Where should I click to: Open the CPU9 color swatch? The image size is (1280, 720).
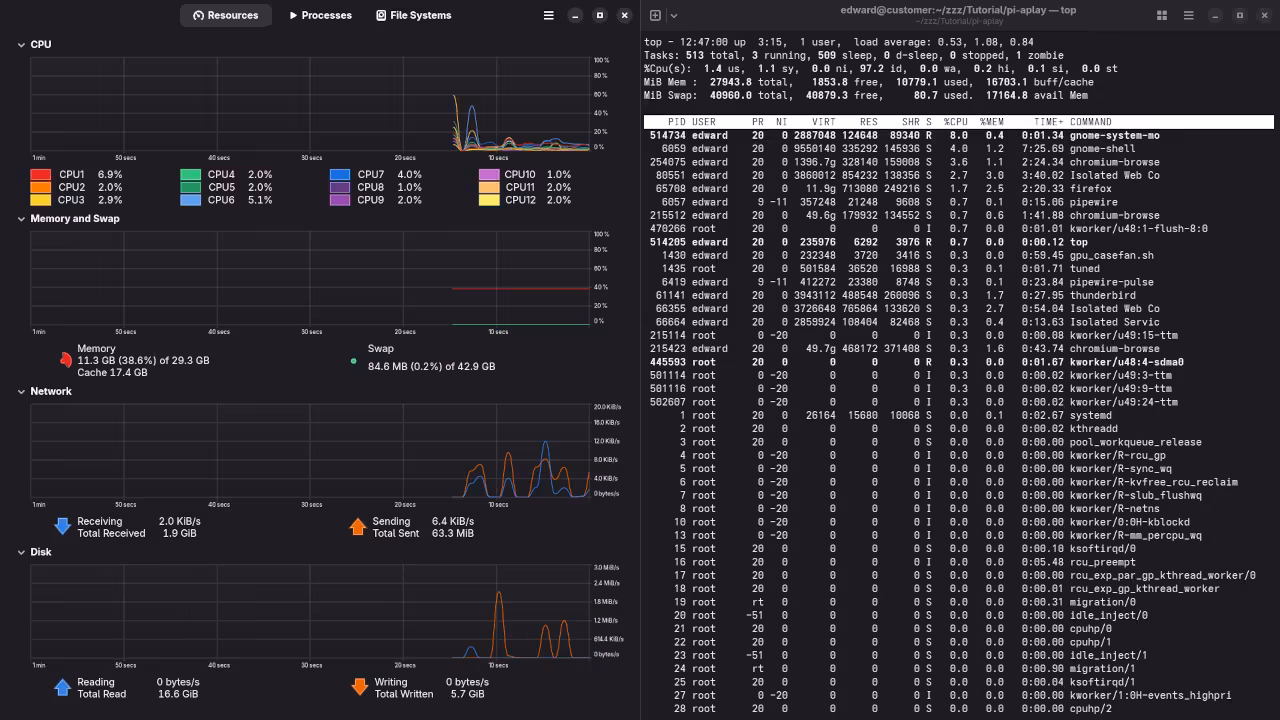(x=340, y=200)
